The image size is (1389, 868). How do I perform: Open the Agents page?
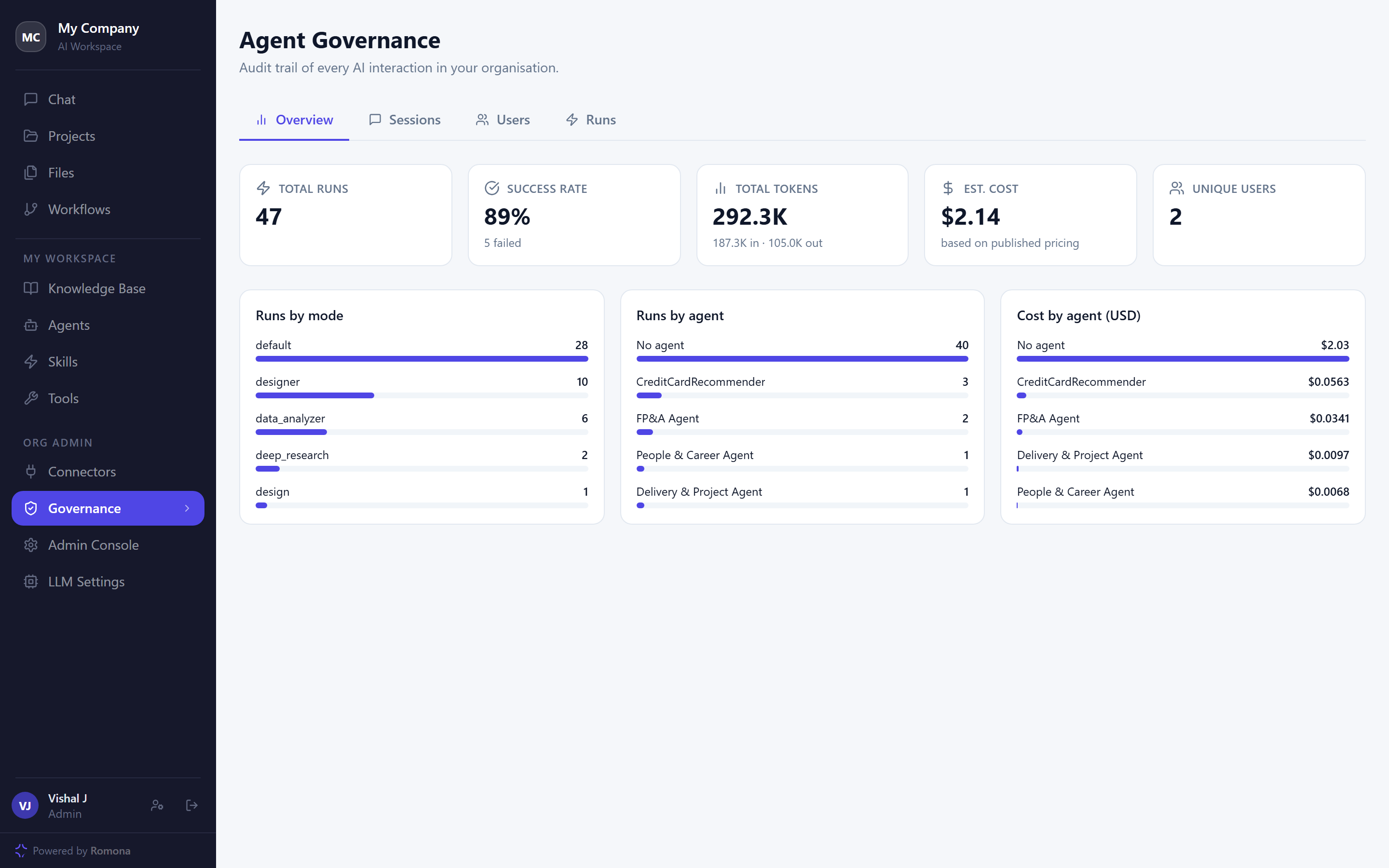point(108,325)
